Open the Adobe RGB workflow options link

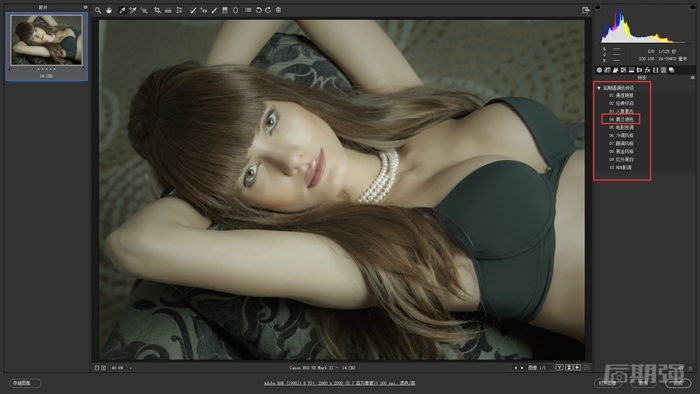point(339,383)
